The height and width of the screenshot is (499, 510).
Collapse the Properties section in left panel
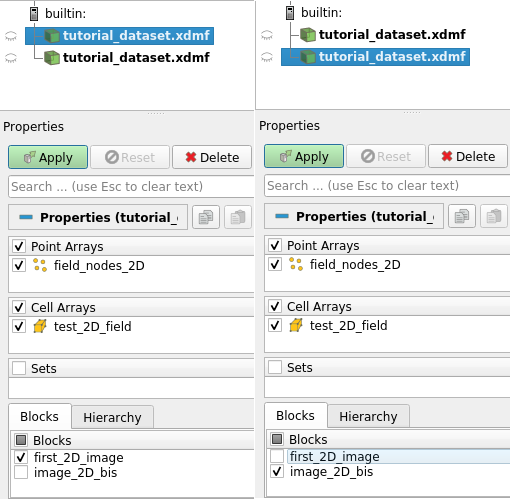pyautogui.click(x=26, y=217)
